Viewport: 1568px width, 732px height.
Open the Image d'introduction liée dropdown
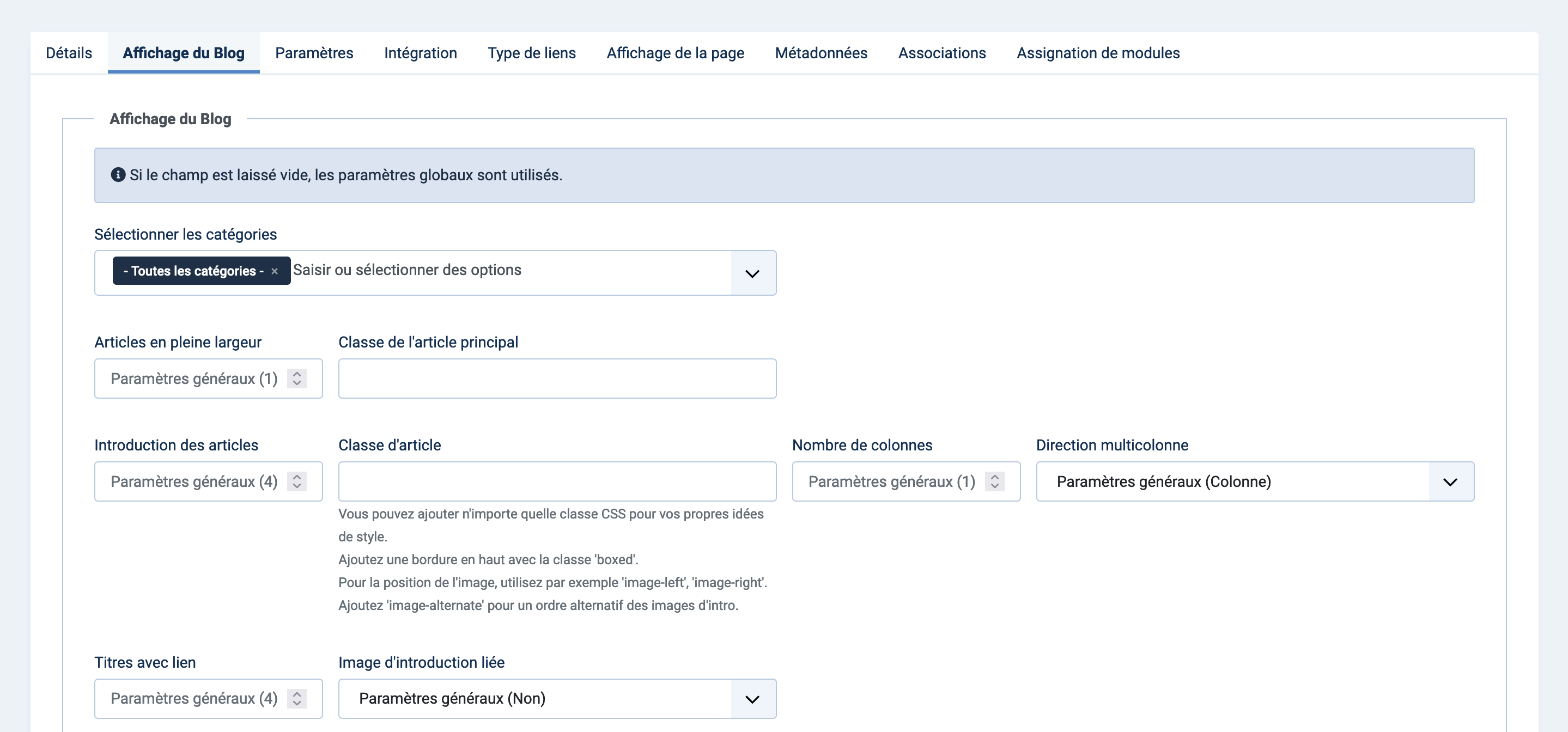point(557,699)
